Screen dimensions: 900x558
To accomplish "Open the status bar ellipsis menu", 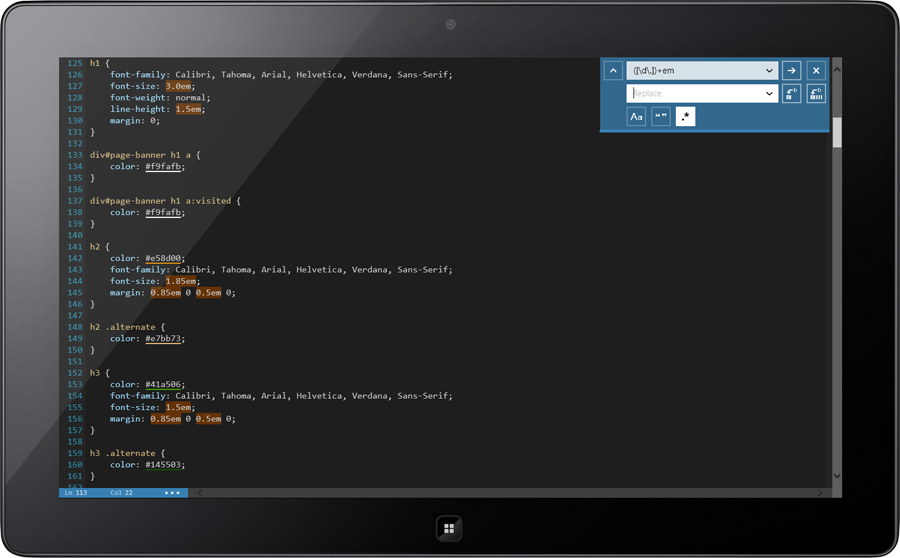I will click(x=173, y=493).
